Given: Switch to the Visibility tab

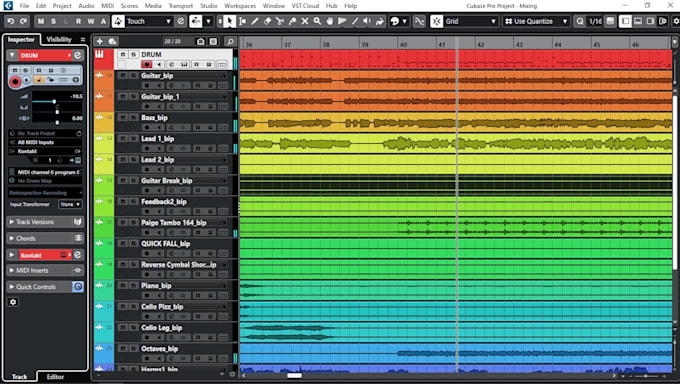Looking at the screenshot, I should point(59,39).
